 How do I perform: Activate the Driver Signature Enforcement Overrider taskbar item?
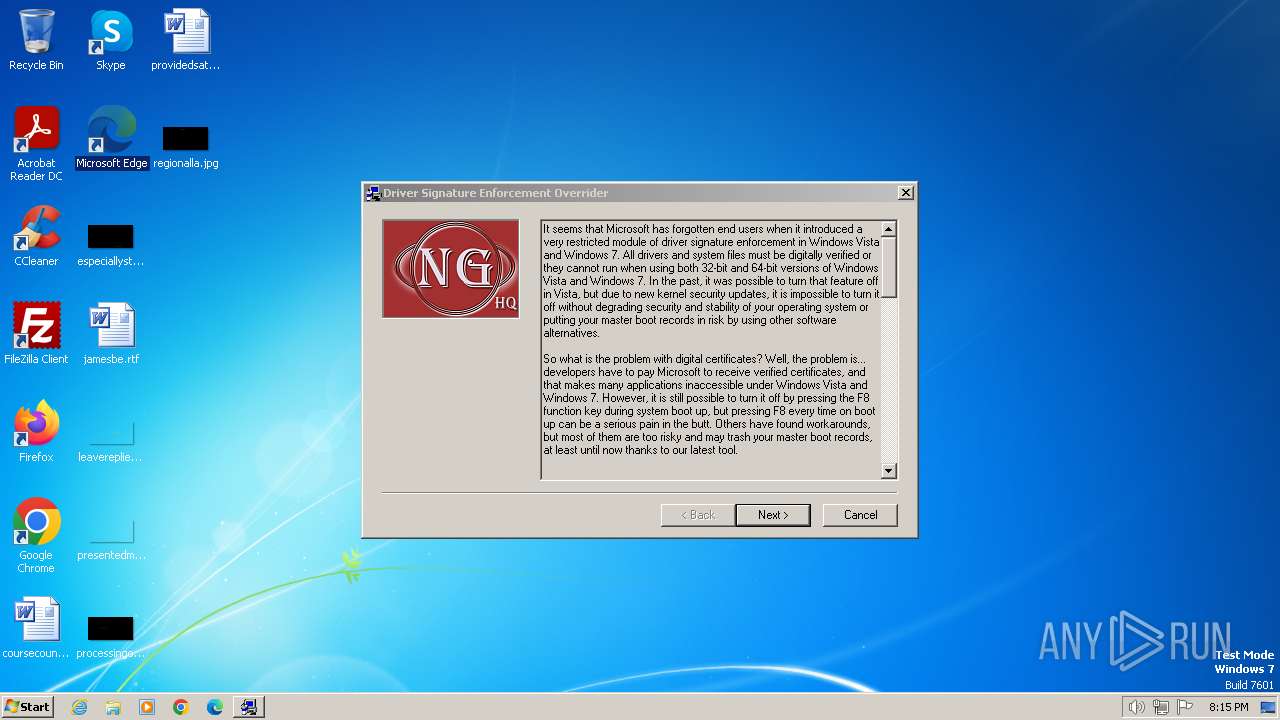249,707
